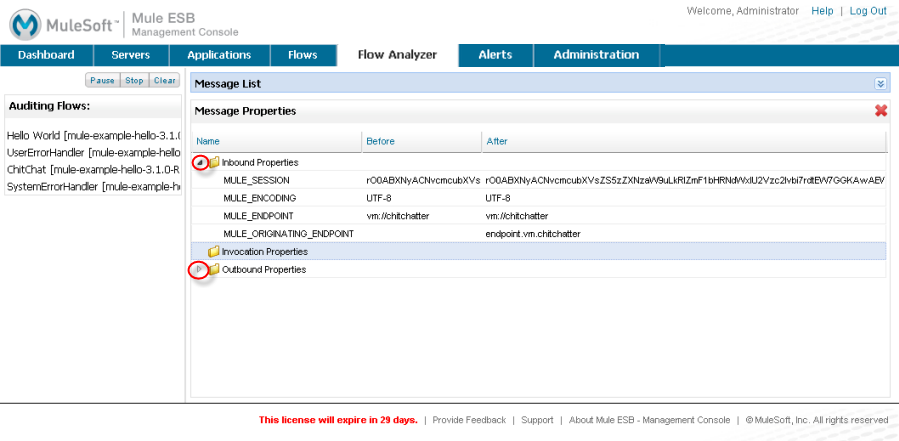Click the Welcome, Administrator text
The width and height of the screenshot is (899, 441).
point(742,11)
